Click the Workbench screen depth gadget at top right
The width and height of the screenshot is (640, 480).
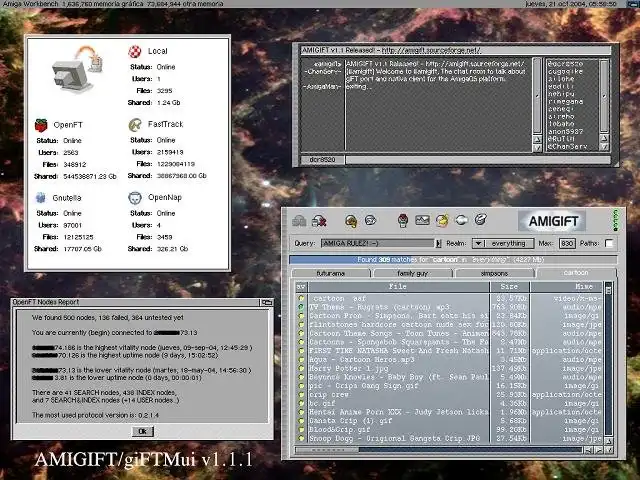pos(632,4)
